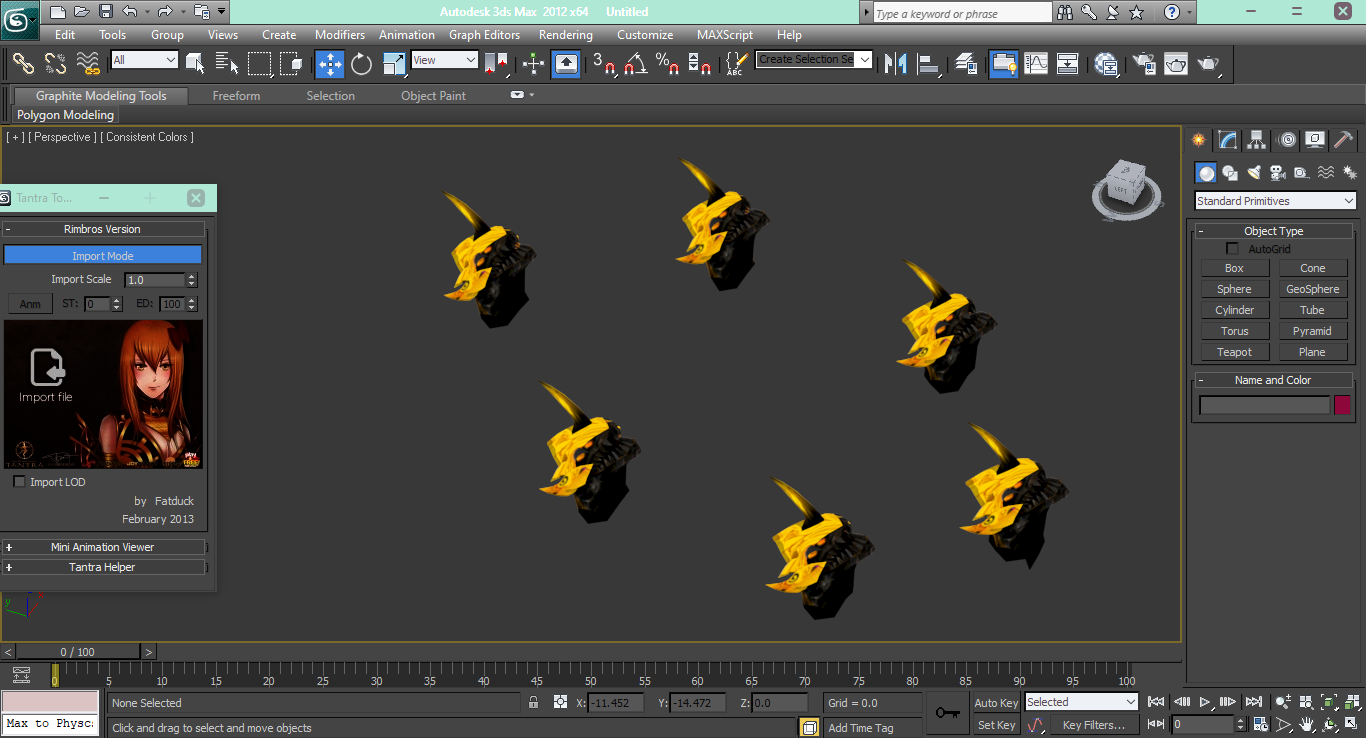Open Key Filters dialog
This screenshot has width=1366, height=738.
tap(1093, 725)
